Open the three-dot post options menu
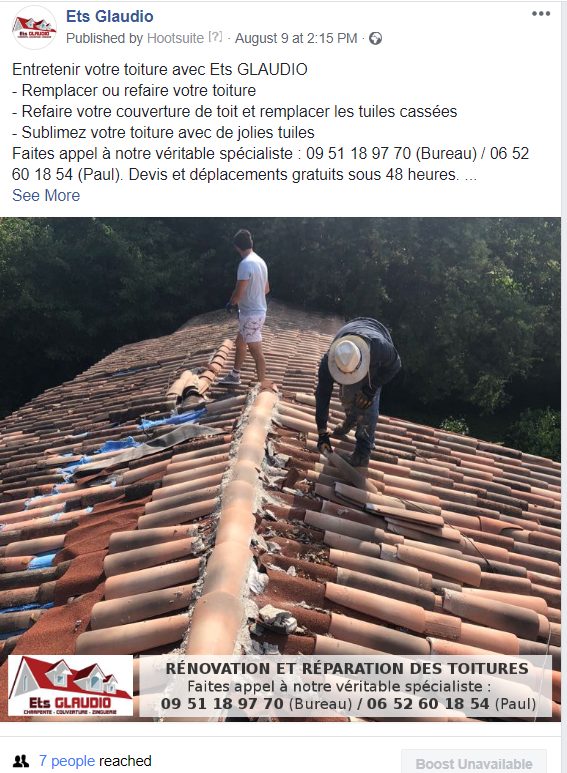This screenshot has width=567, height=773. click(540, 14)
